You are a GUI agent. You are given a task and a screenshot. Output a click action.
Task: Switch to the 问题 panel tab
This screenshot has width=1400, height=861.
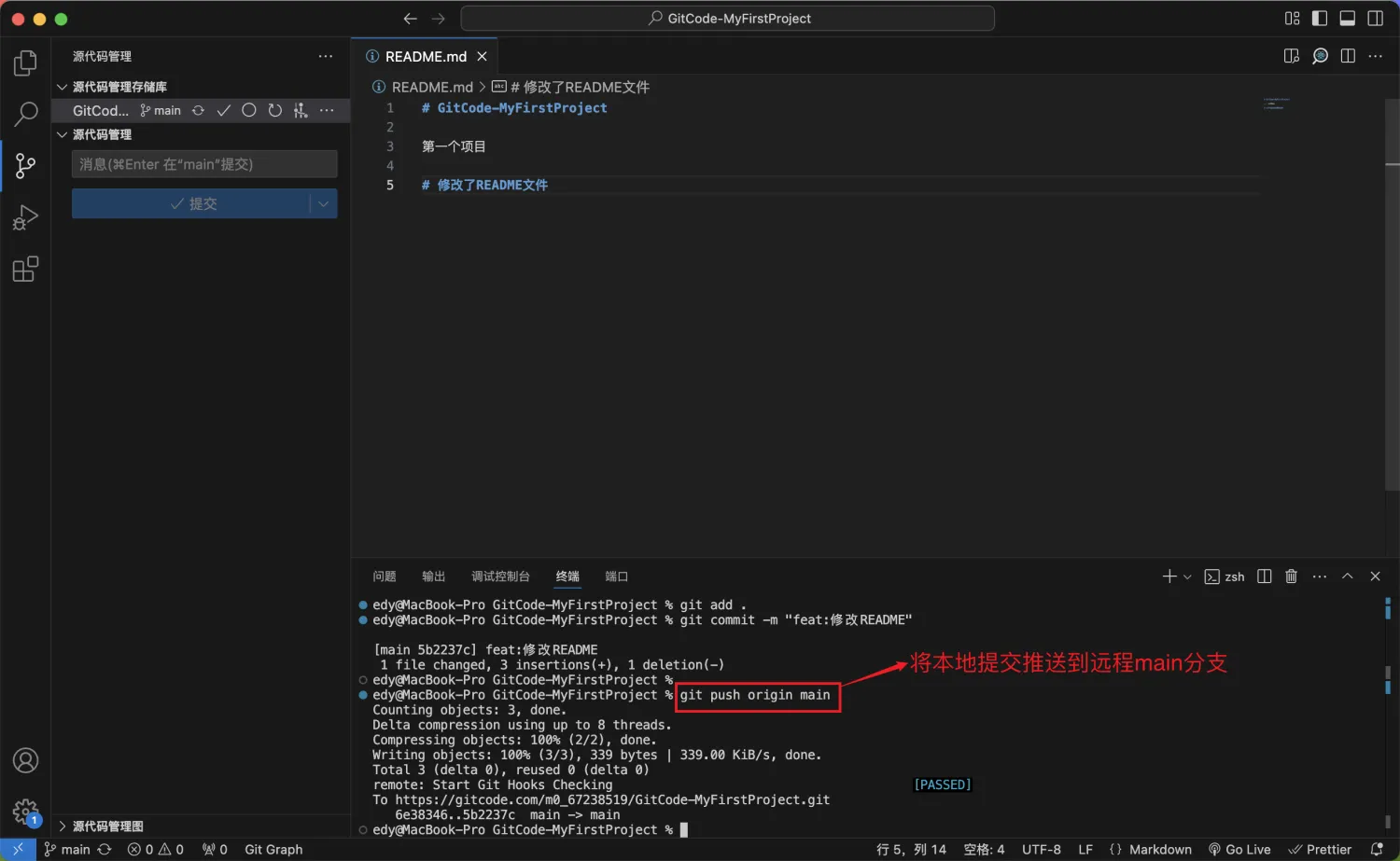pos(384,576)
